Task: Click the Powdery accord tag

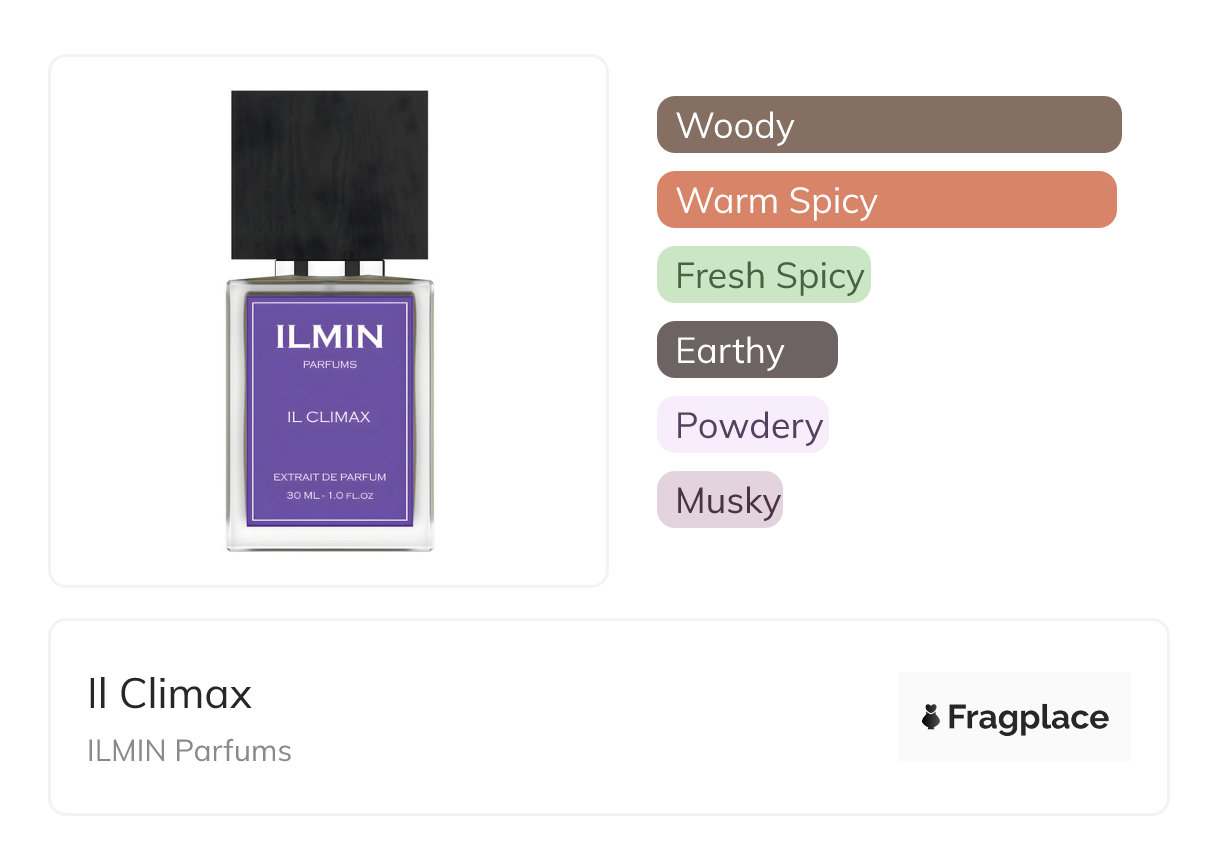Action: click(x=742, y=425)
